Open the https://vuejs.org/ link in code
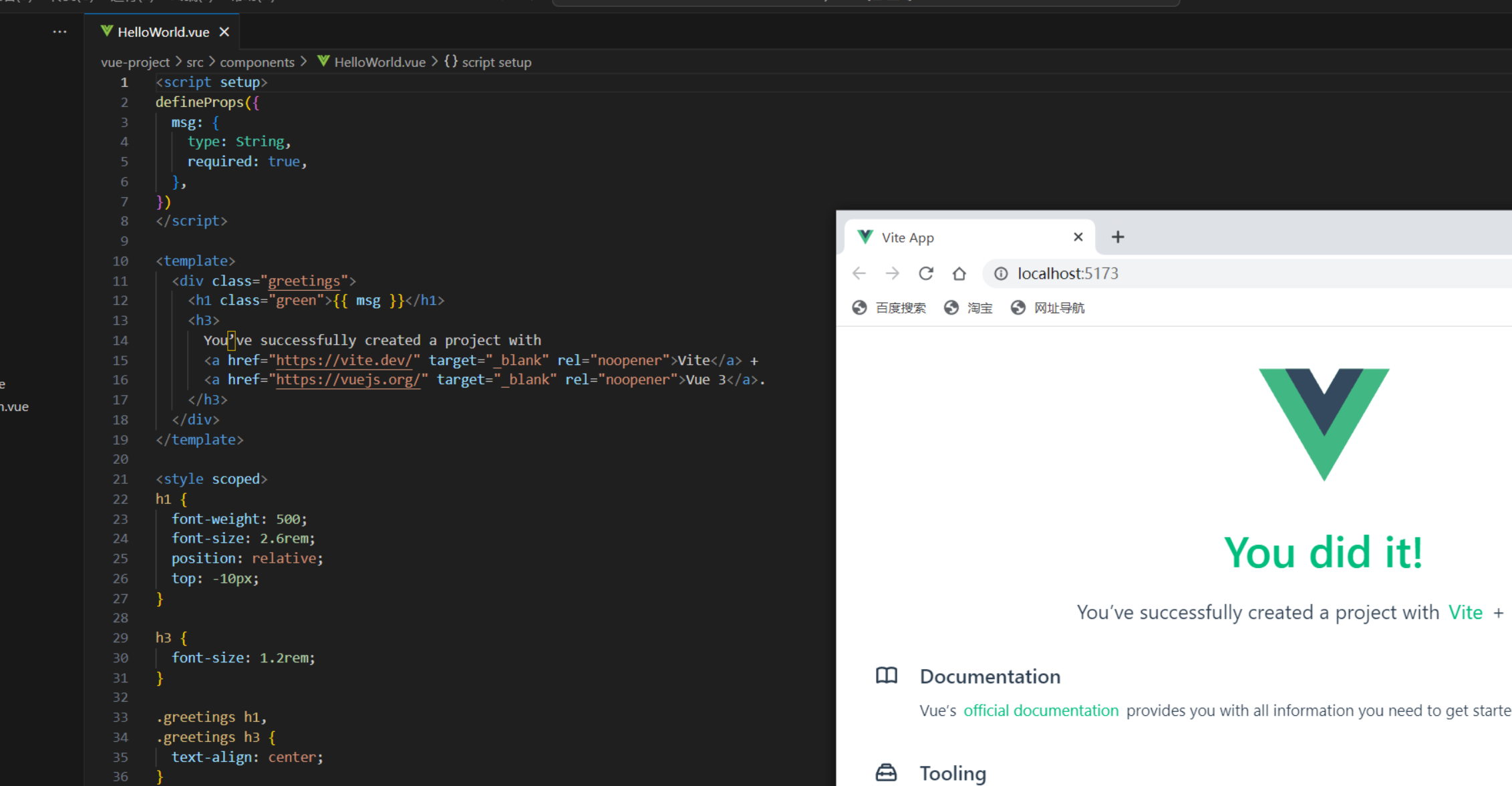The image size is (1512, 786). coord(348,380)
